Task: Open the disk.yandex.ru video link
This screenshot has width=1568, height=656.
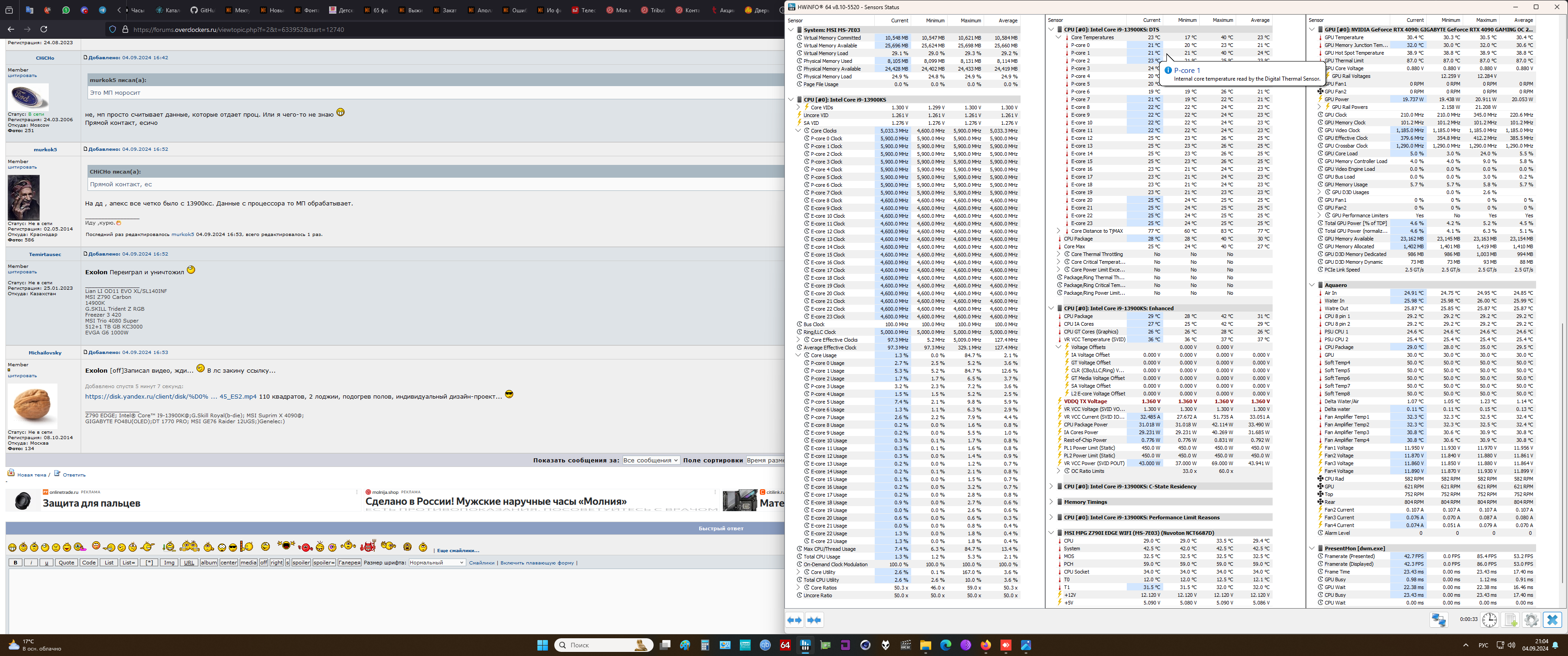Action: click(170, 397)
